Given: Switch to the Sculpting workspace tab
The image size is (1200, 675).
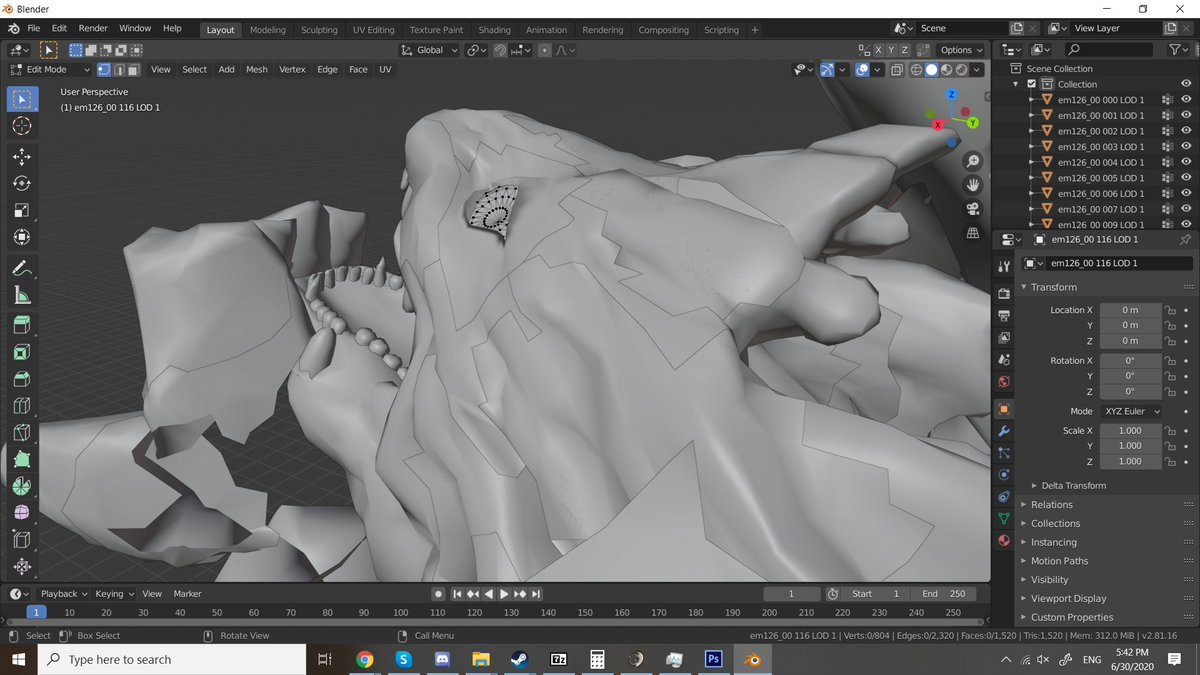Looking at the screenshot, I should [x=319, y=30].
